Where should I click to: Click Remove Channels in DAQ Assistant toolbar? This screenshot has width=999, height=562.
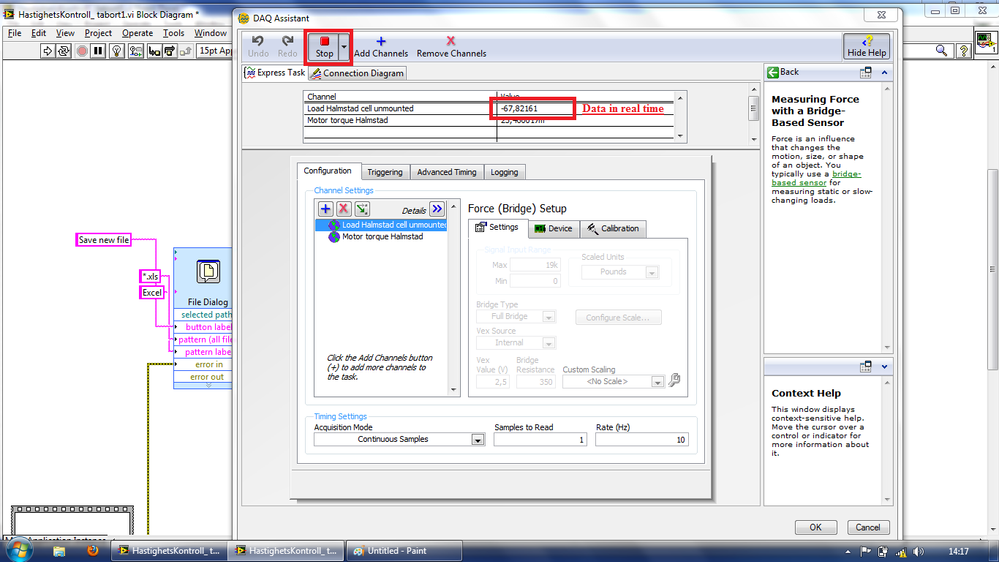pos(451,47)
